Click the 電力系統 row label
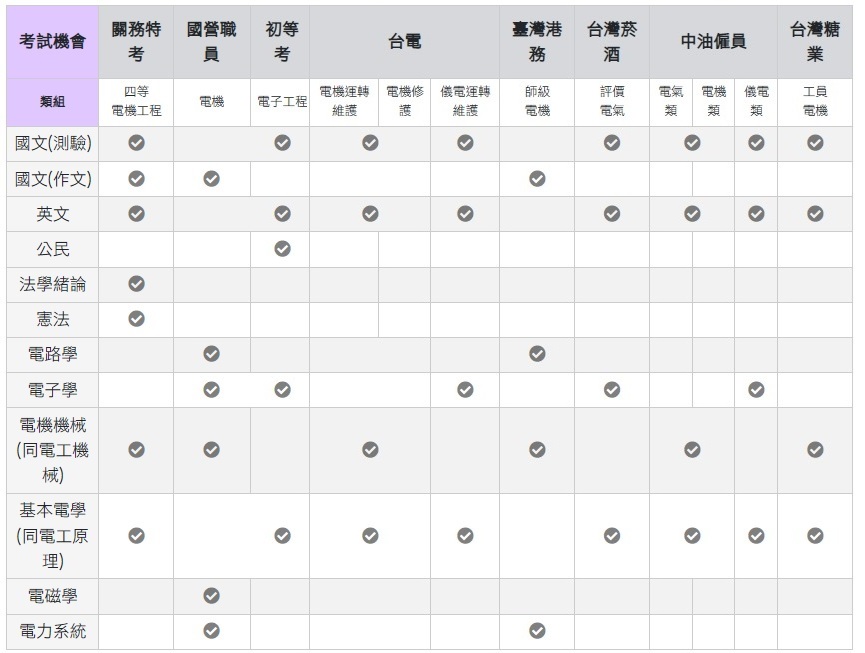Viewport: 865px width, 653px height. tap(52, 631)
